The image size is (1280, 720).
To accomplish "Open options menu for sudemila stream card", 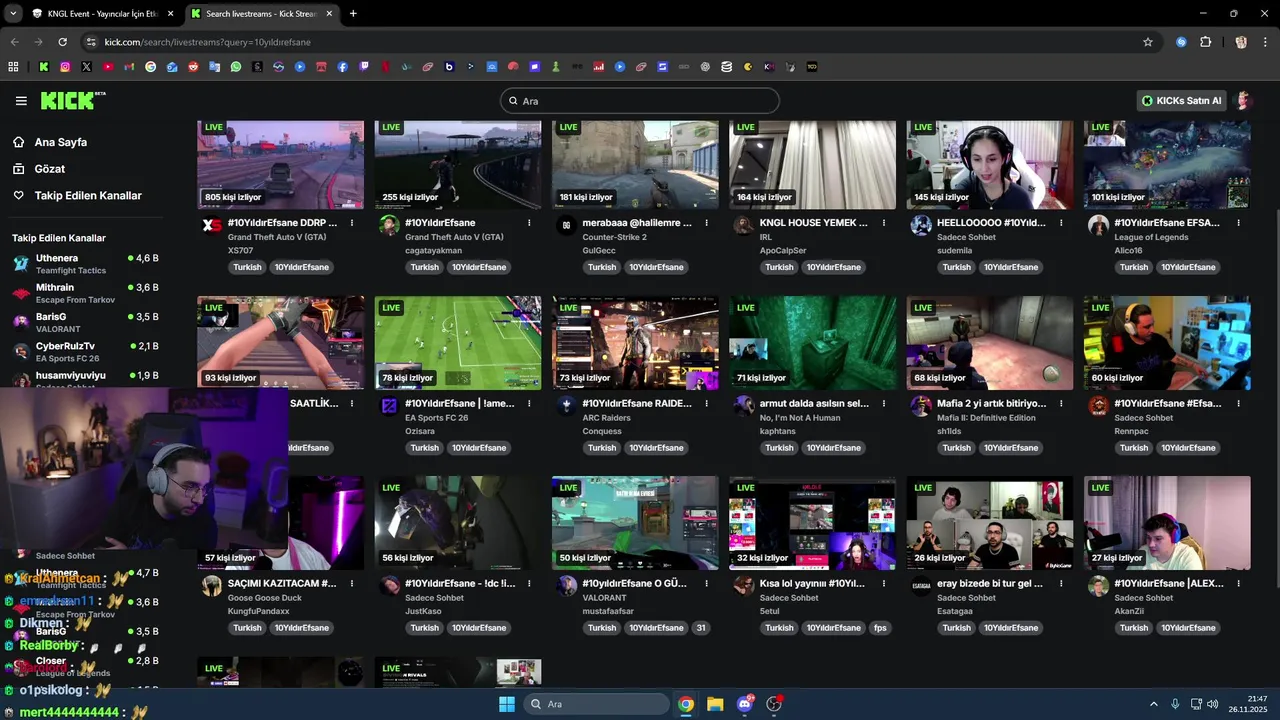I will coord(1061,223).
